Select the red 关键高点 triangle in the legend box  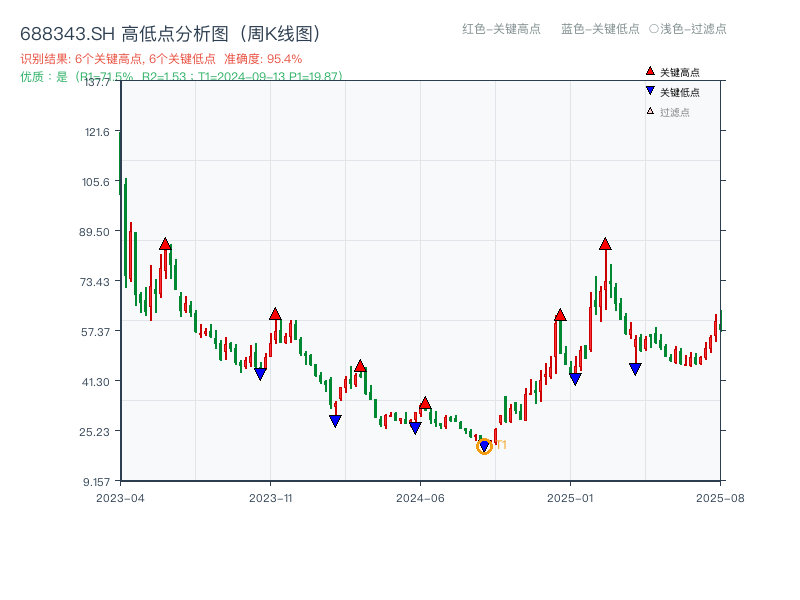[x=648, y=70]
